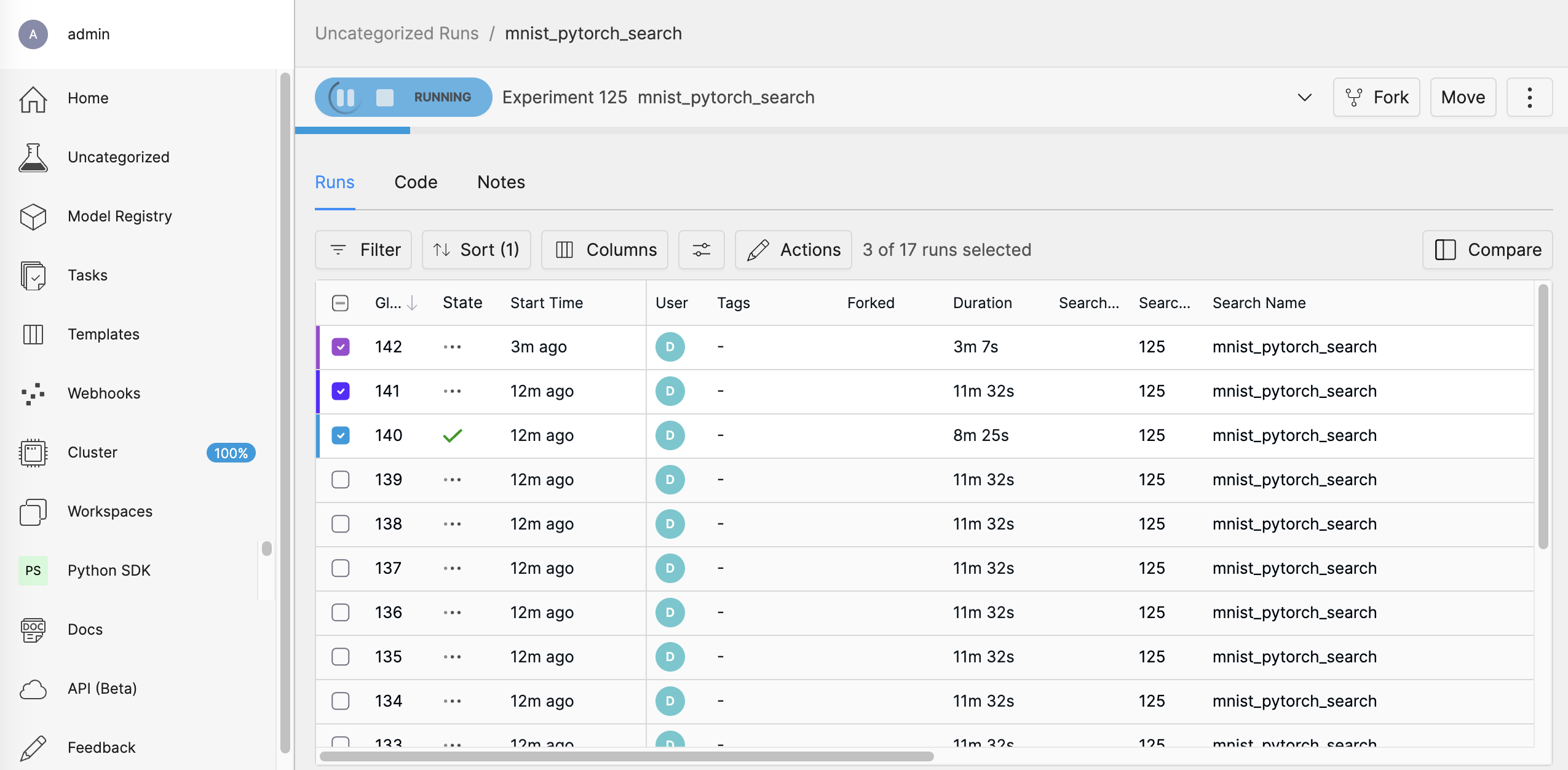1568x770 pixels.
Task: Uncheck run 142 checkbox
Action: coord(341,347)
